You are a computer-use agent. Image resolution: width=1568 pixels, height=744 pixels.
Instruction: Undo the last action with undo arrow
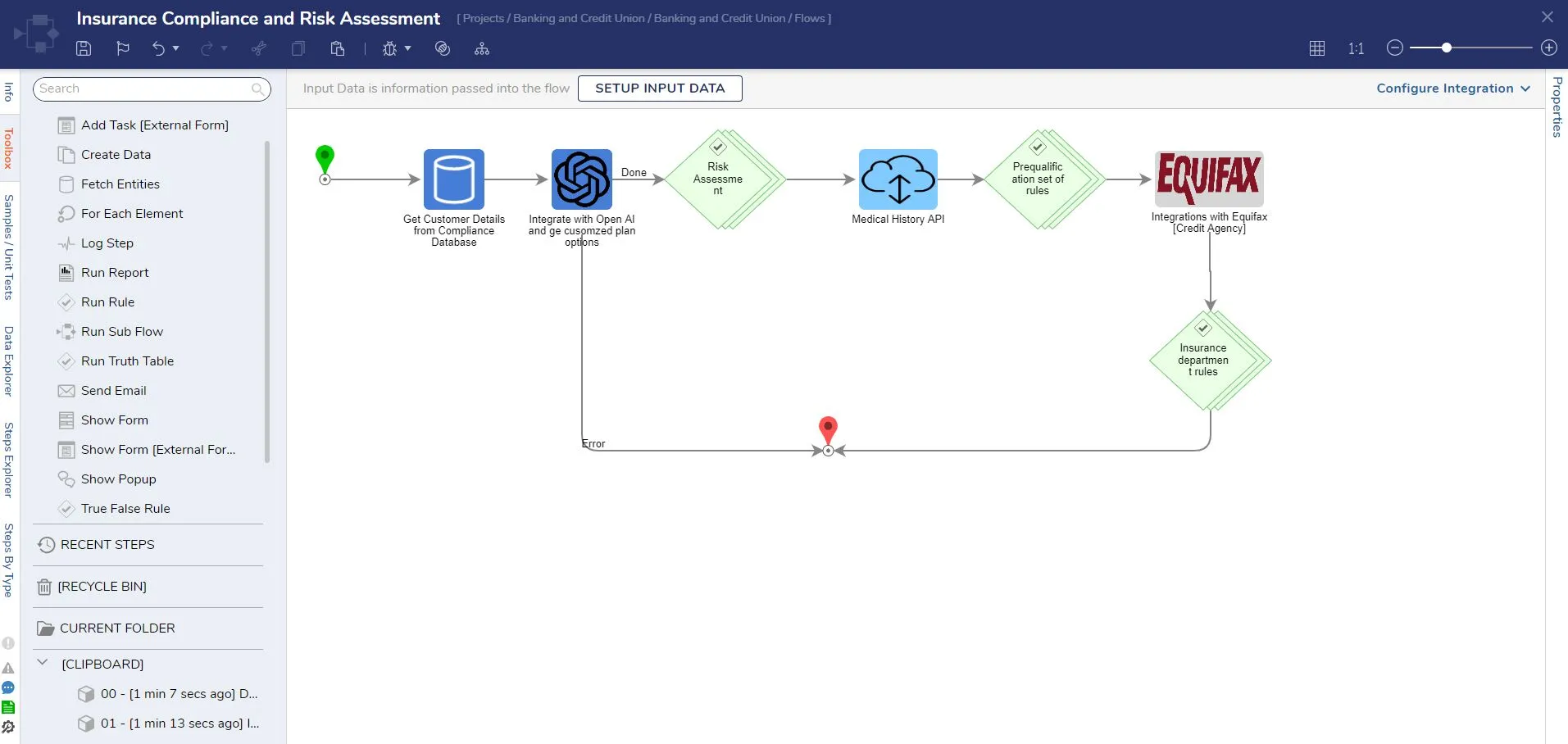pos(158,48)
